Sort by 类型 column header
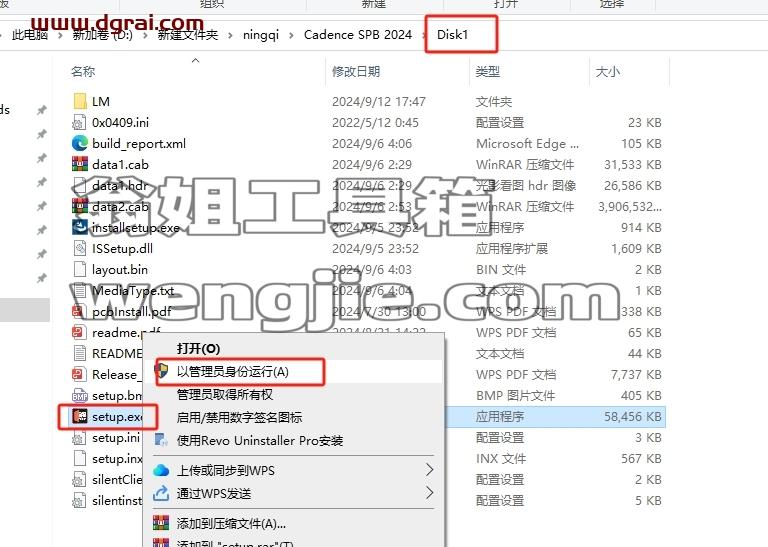Viewport: 768px width, 547px height. click(x=487, y=71)
